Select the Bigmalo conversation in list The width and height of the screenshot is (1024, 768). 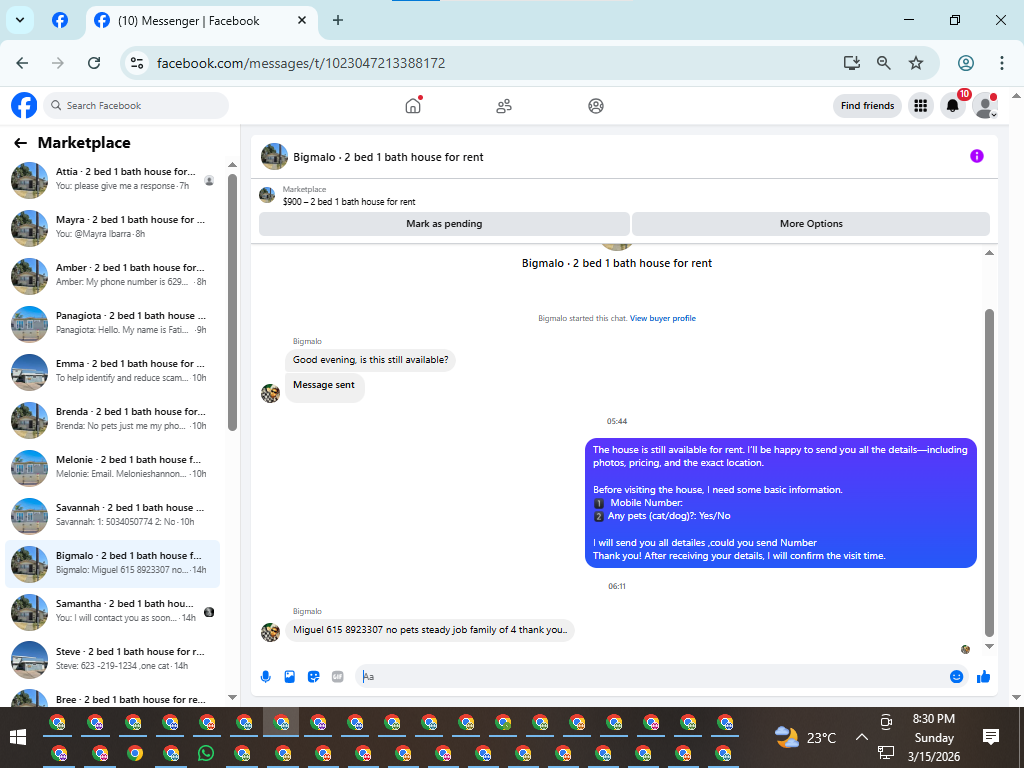[x=112, y=564]
